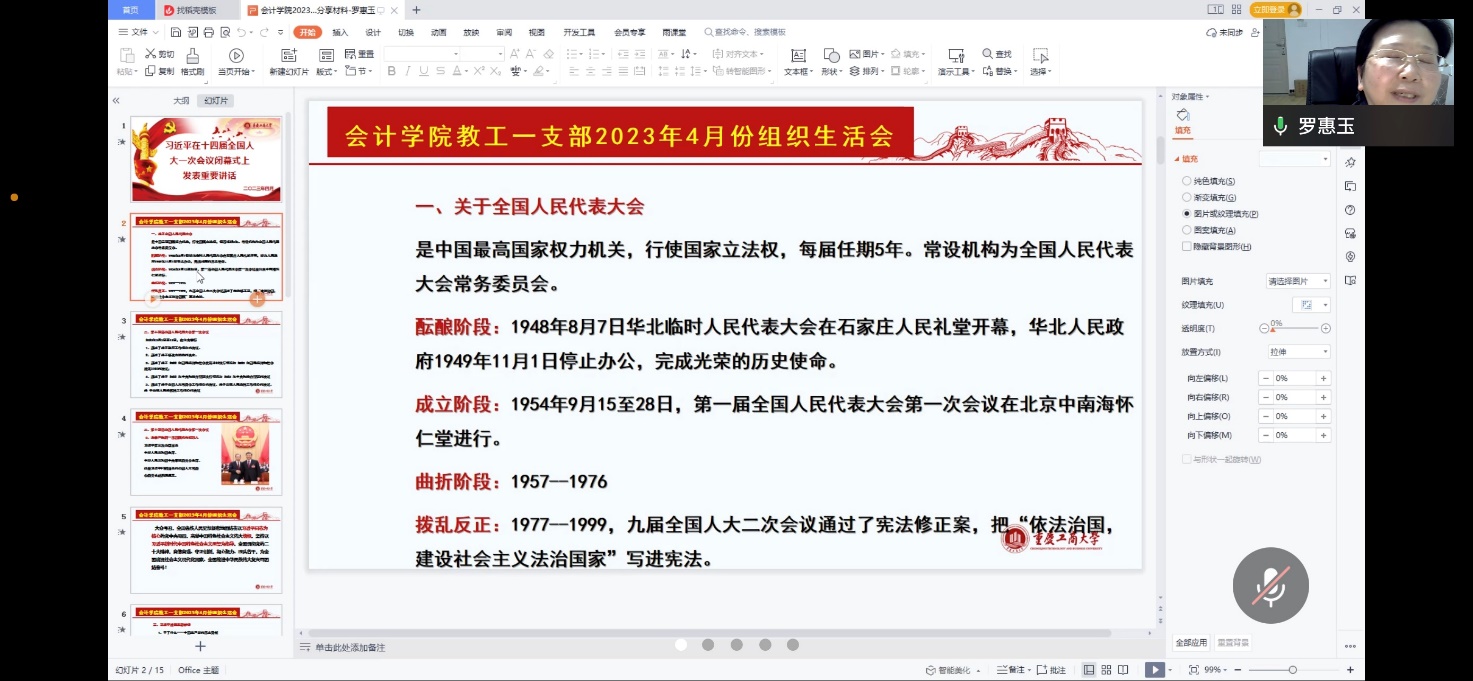Click the New Slide (新建幻灯片) icon

[288, 56]
